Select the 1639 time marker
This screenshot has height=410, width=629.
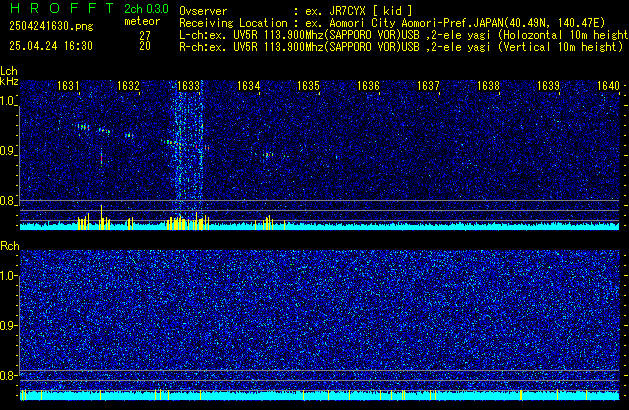point(548,86)
